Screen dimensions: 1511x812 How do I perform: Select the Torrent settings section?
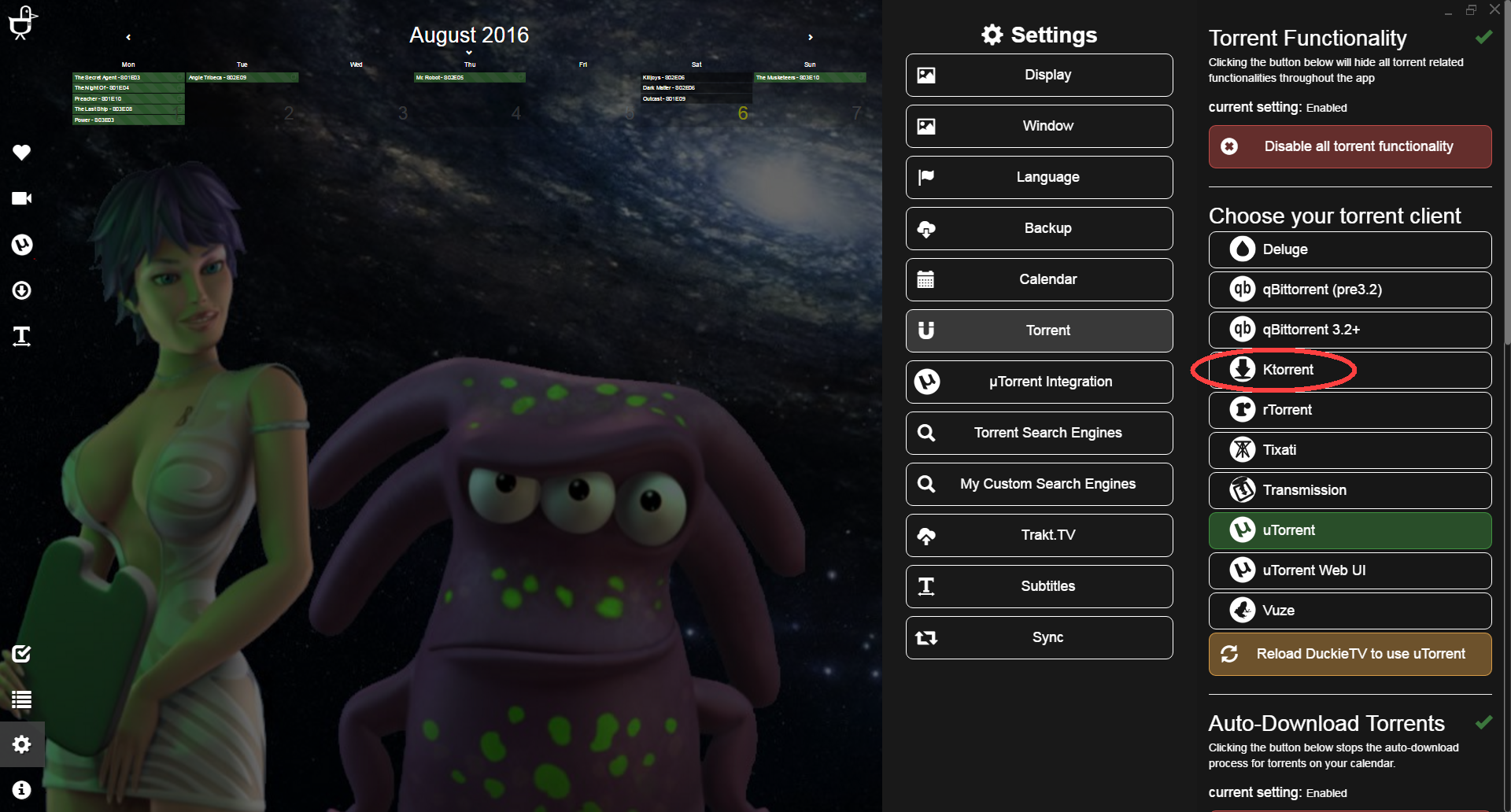[x=1040, y=331]
